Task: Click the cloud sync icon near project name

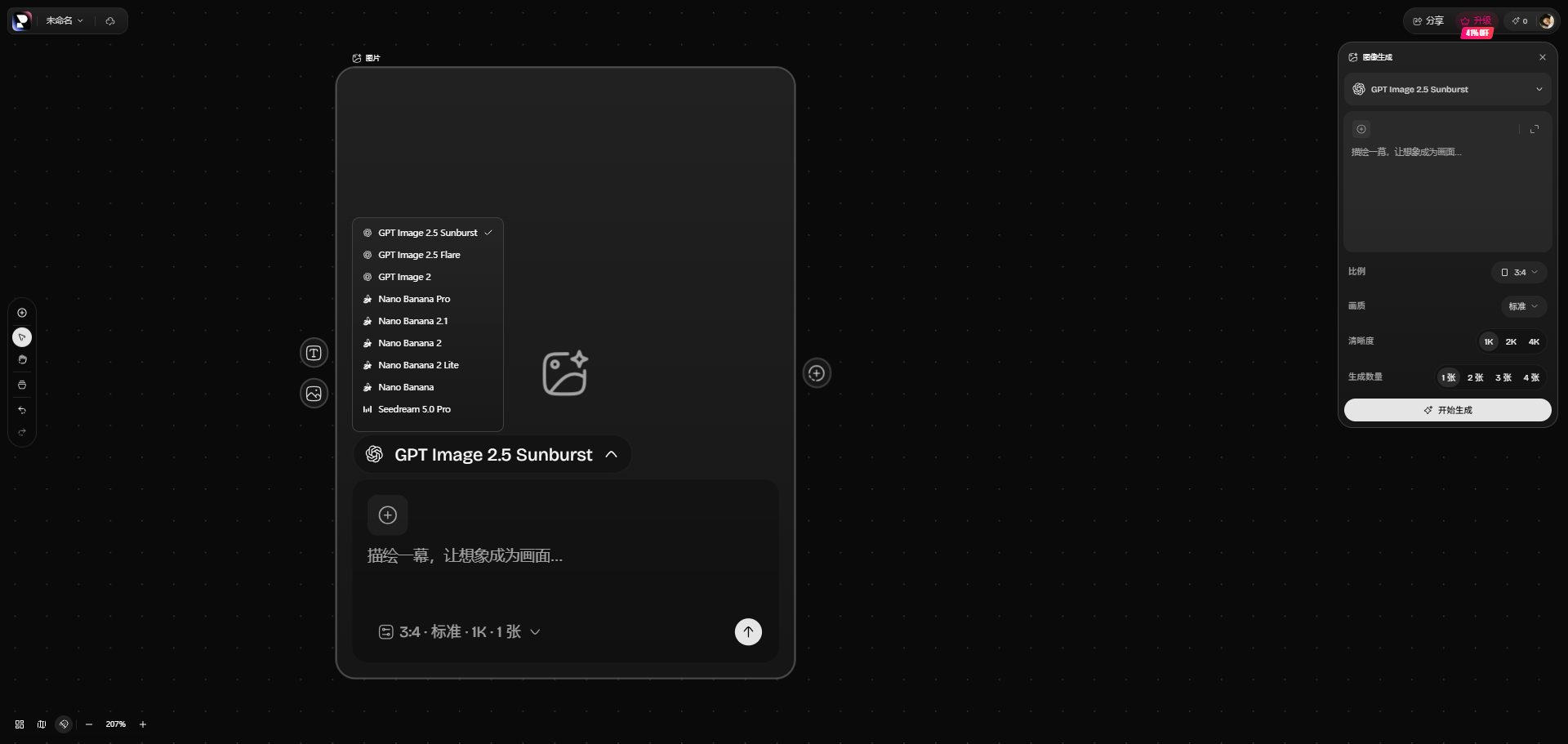Action: pos(110,21)
